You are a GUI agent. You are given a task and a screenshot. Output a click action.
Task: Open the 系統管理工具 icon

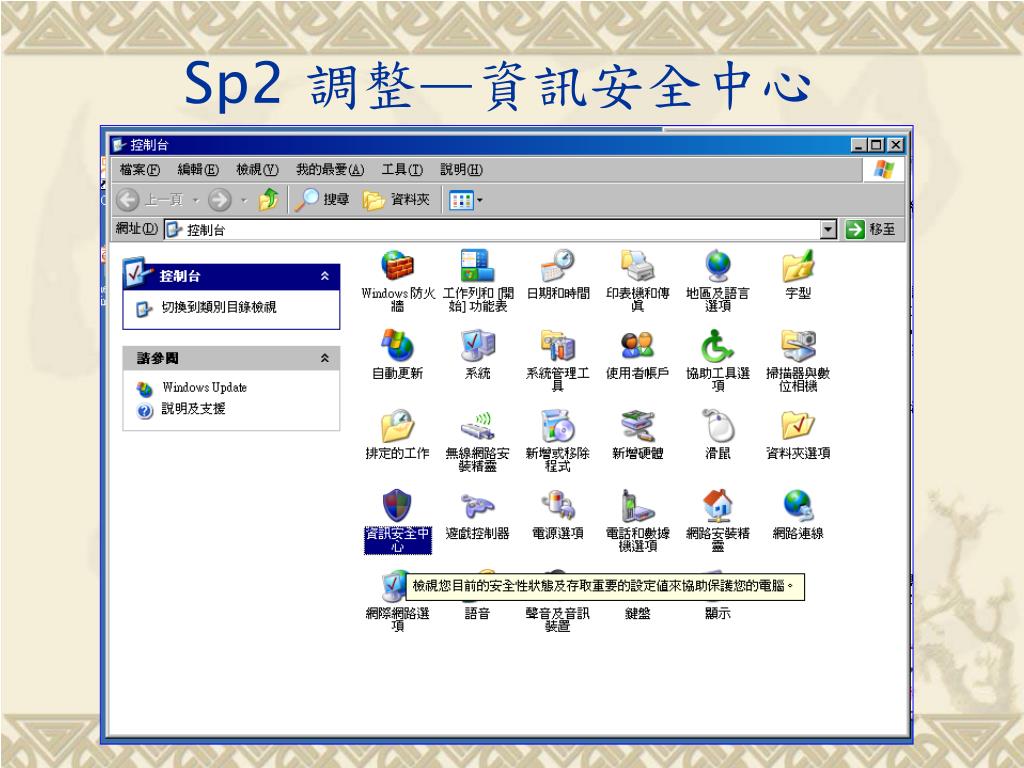pyautogui.click(x=557, y=345)
